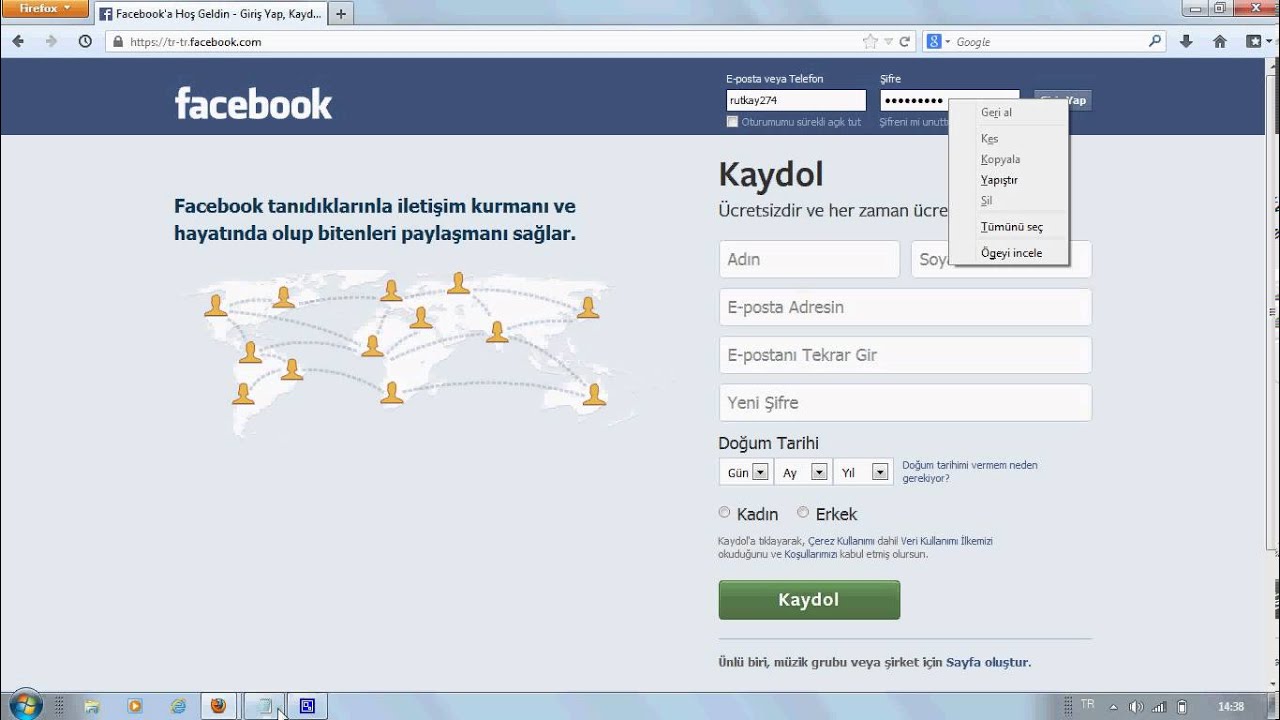Click the Yeni Şifre field

tap(905, 403)
